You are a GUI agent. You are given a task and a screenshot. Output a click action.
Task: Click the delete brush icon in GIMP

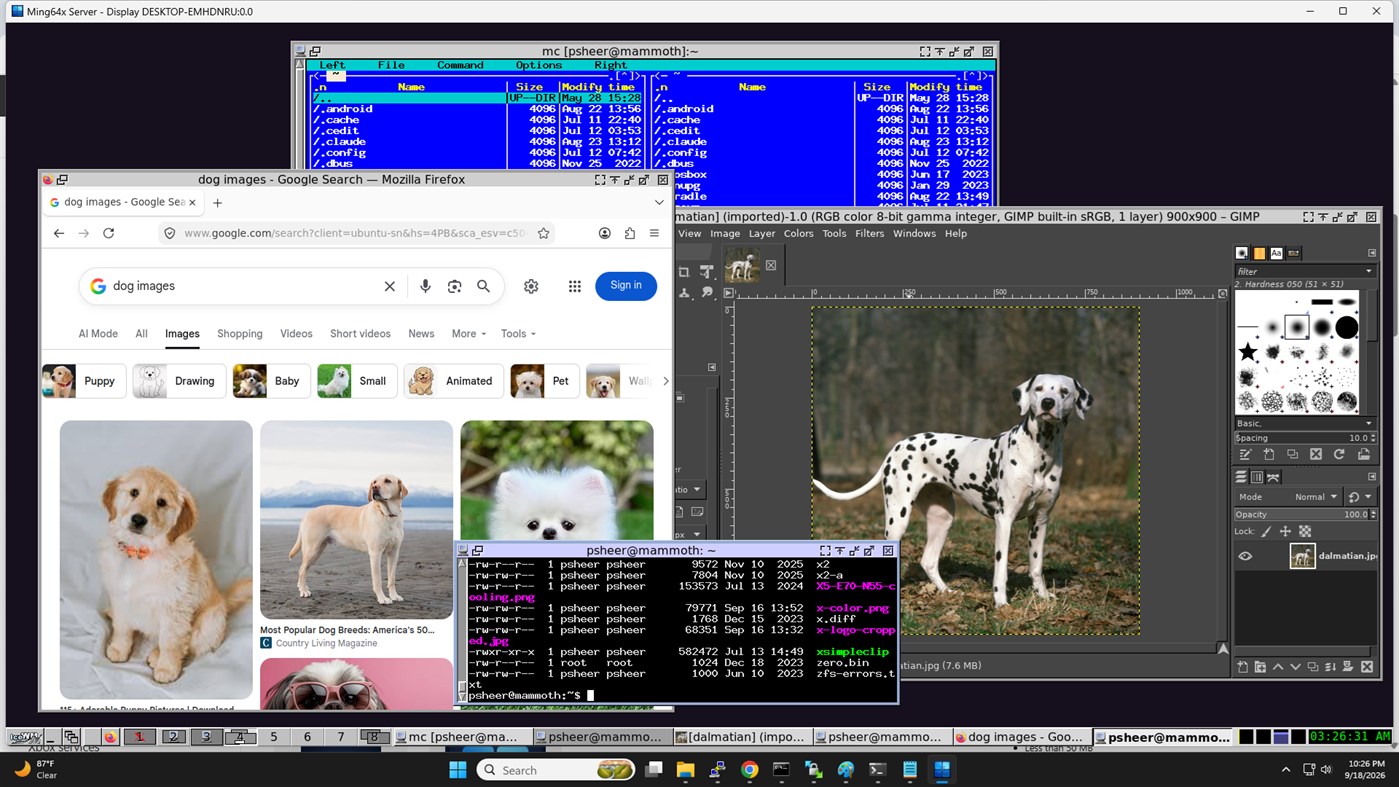[x=1316, y=454]
